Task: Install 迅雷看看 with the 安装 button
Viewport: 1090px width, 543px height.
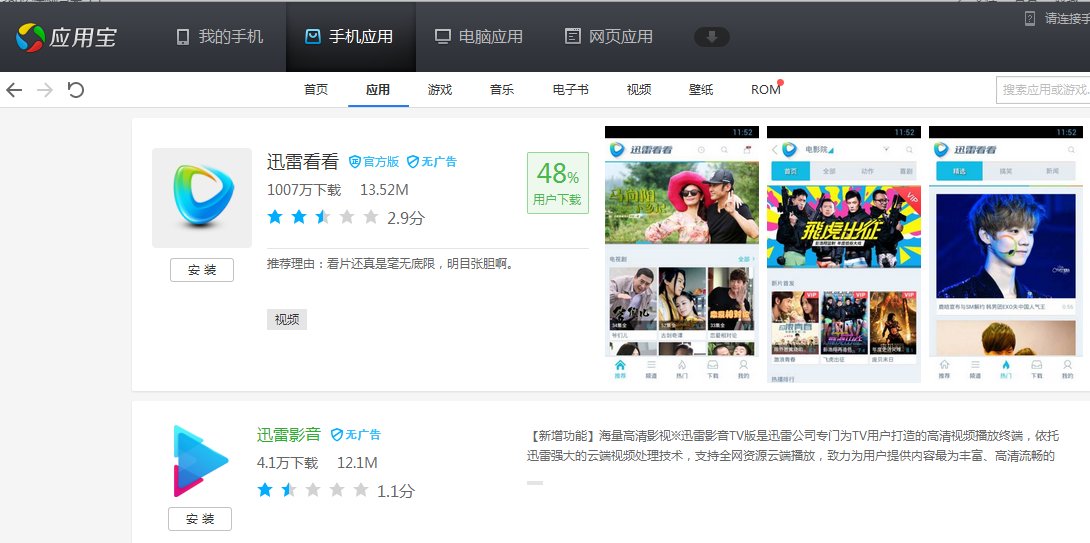Action: click(202, 270)
